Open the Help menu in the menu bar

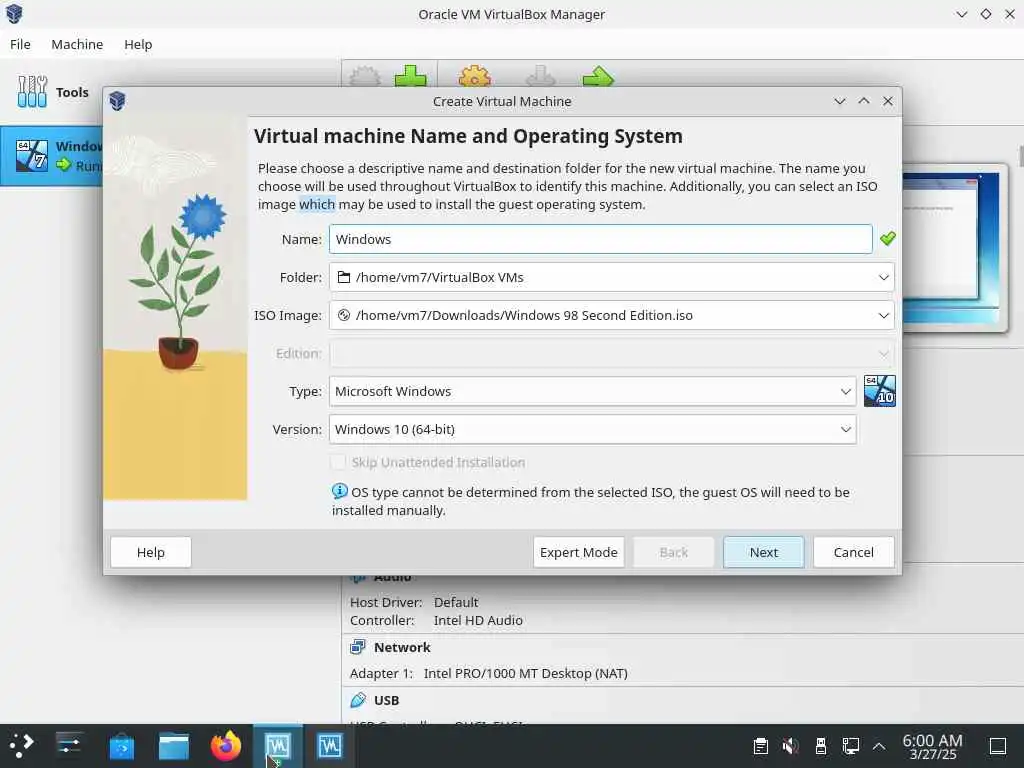coord(138,44)
